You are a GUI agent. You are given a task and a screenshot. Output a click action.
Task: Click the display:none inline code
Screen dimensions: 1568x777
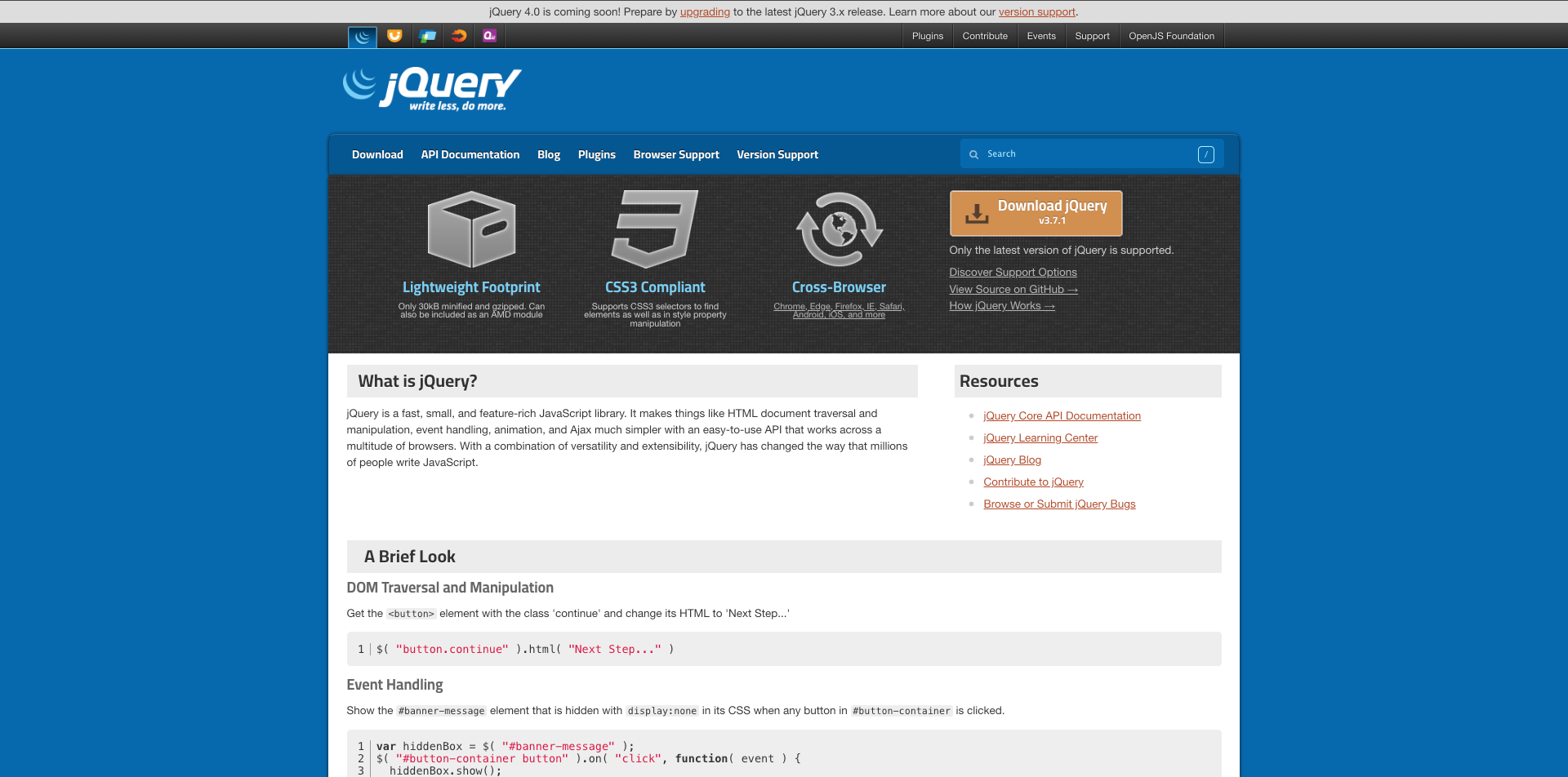tap(662, 711)
